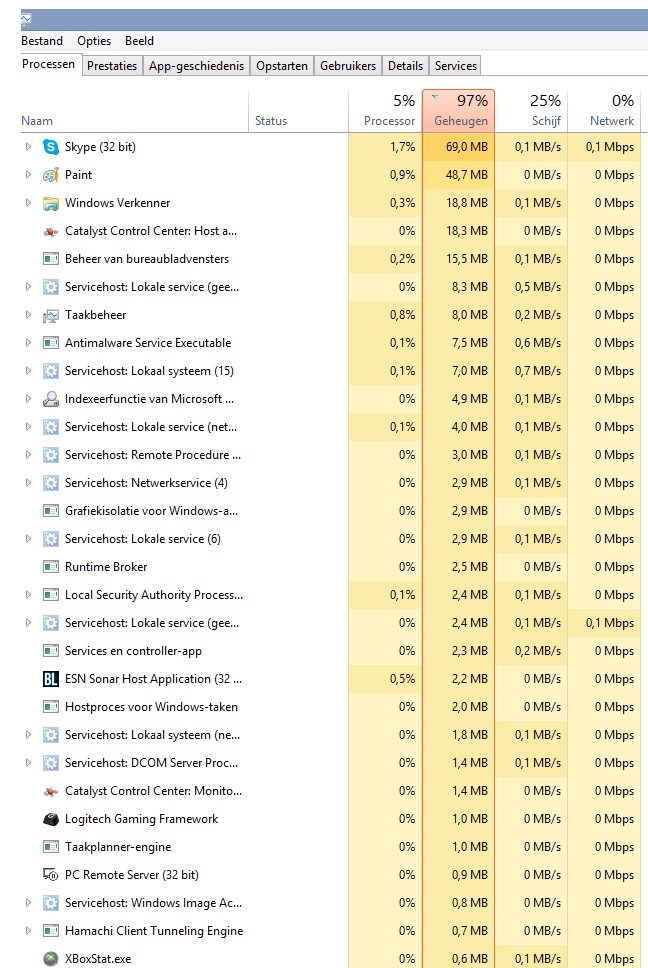Viewport: 648px width, 968px height.
Task: Select the ESN Sonar Host Application icon
Action: point(51,679)
